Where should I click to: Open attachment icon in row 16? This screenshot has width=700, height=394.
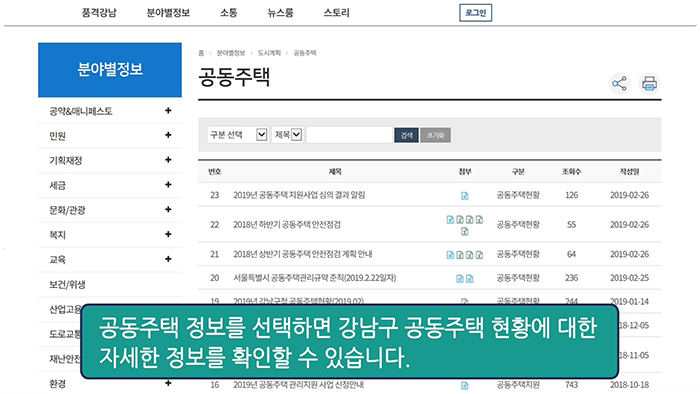pyautogui.click(x=465, y=386)
